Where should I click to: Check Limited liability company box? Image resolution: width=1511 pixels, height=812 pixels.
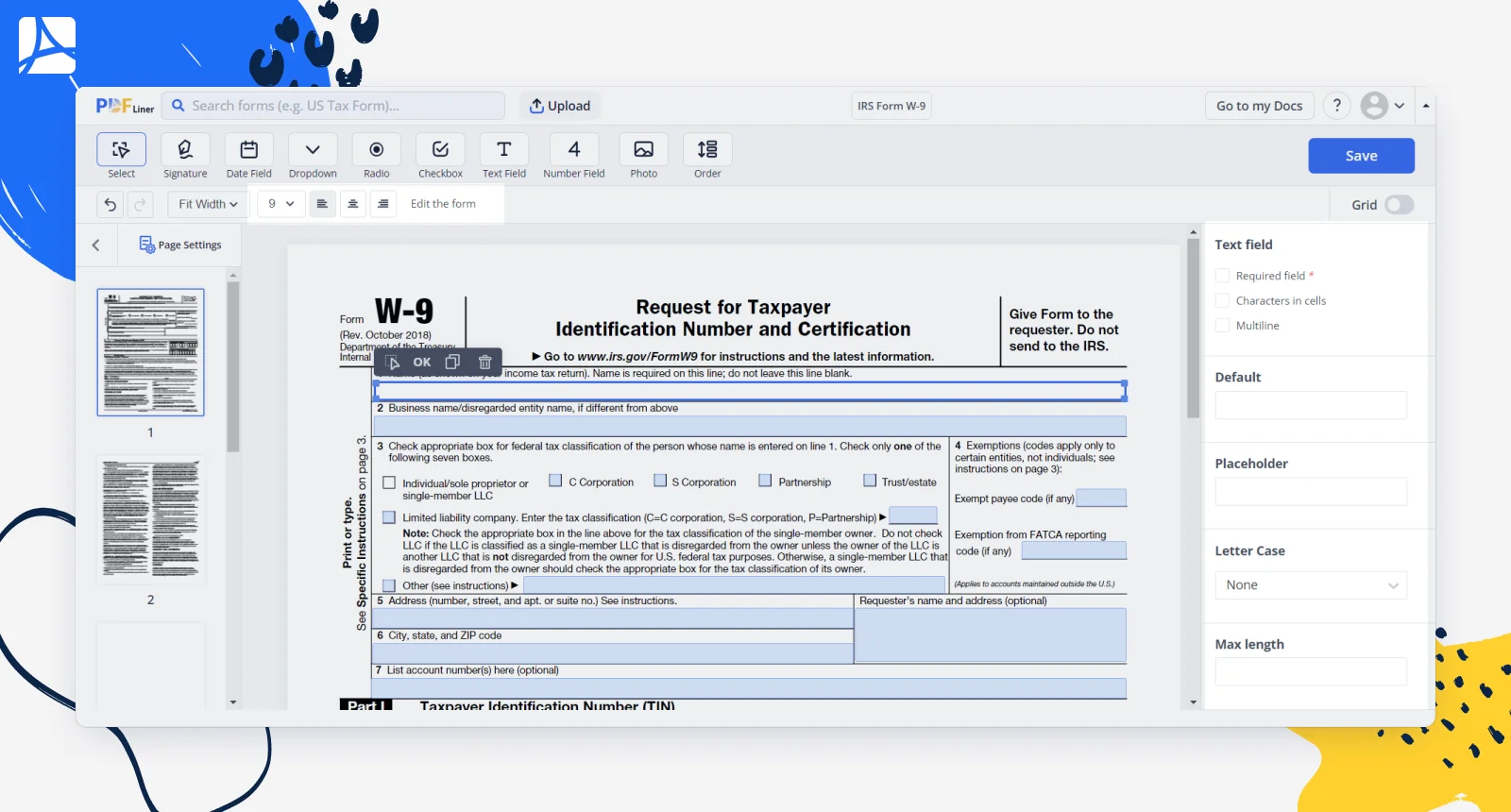click(389, 517)
